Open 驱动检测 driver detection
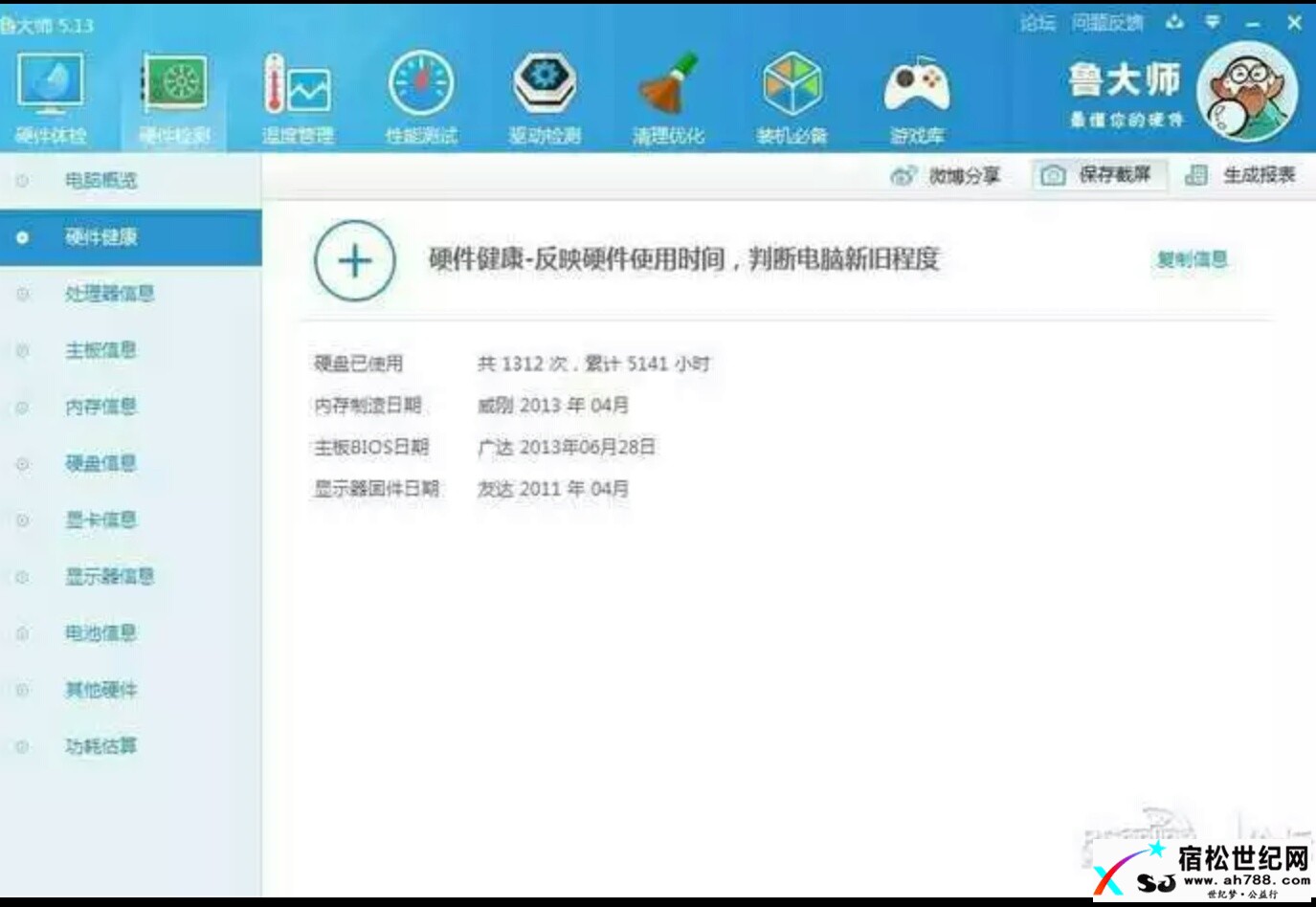This screenshot has height=907, width=1316. (545, 99)
